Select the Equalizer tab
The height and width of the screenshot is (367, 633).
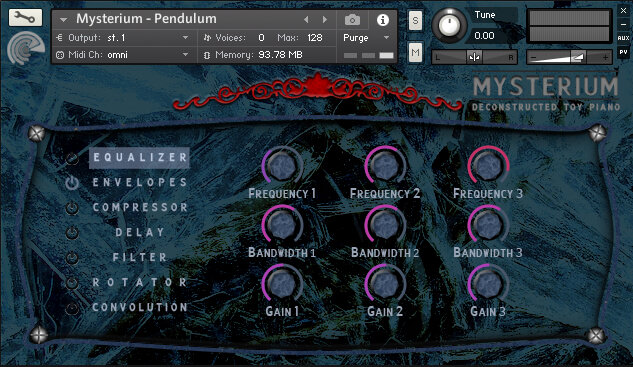tap(140, 157)
